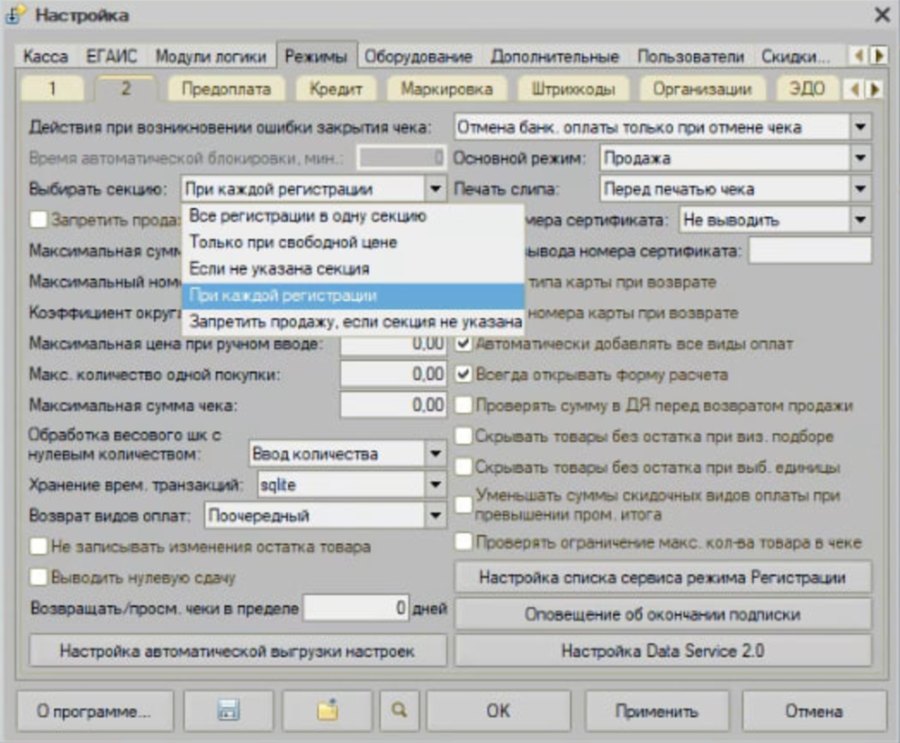This screenshot has height=743, width=900.
Task: Open 'Настройка Data Service 2.0'
Action: click(663, 651)
